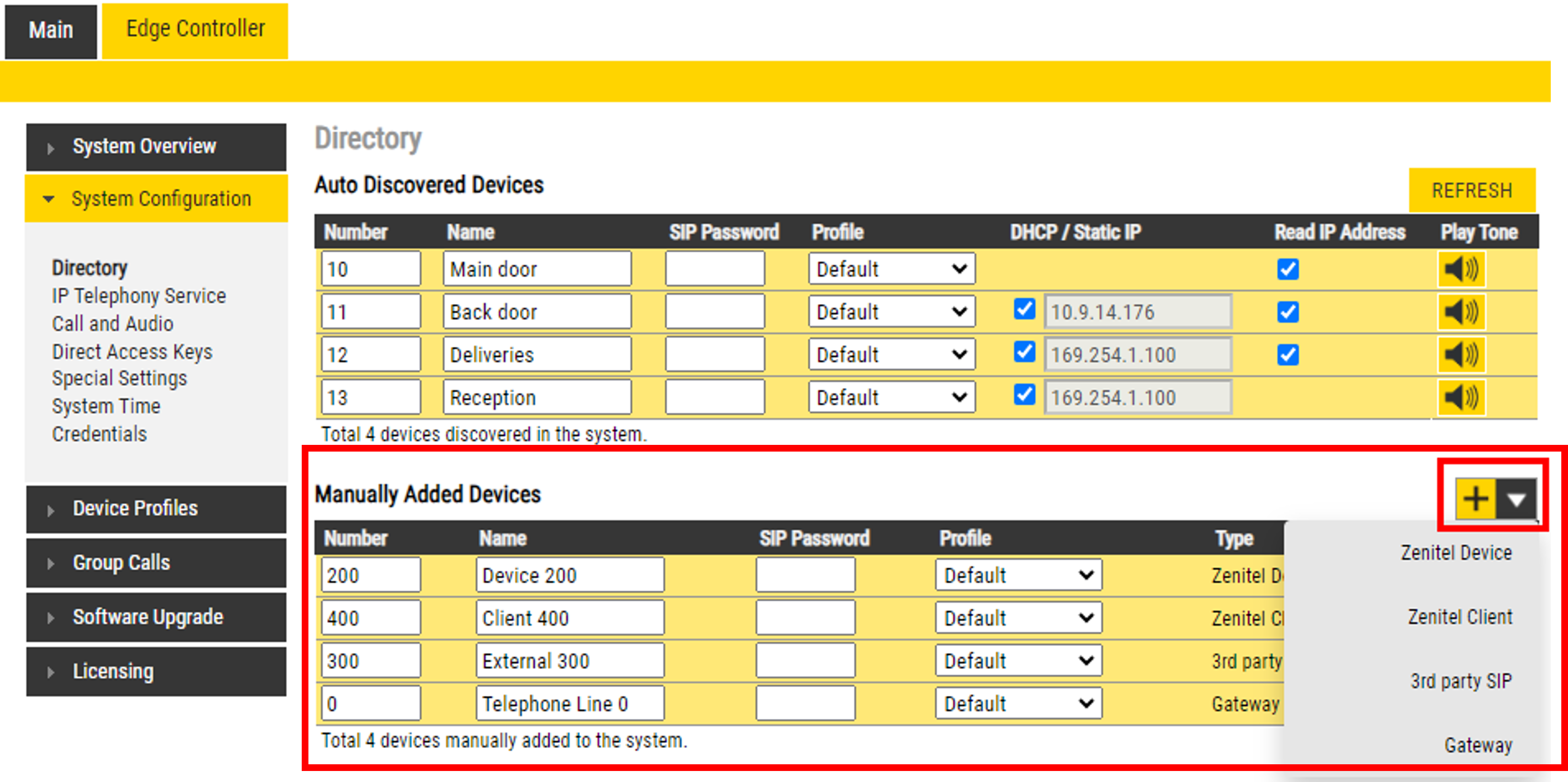Open Profile dropdown for Device 200

point(1018,575)
